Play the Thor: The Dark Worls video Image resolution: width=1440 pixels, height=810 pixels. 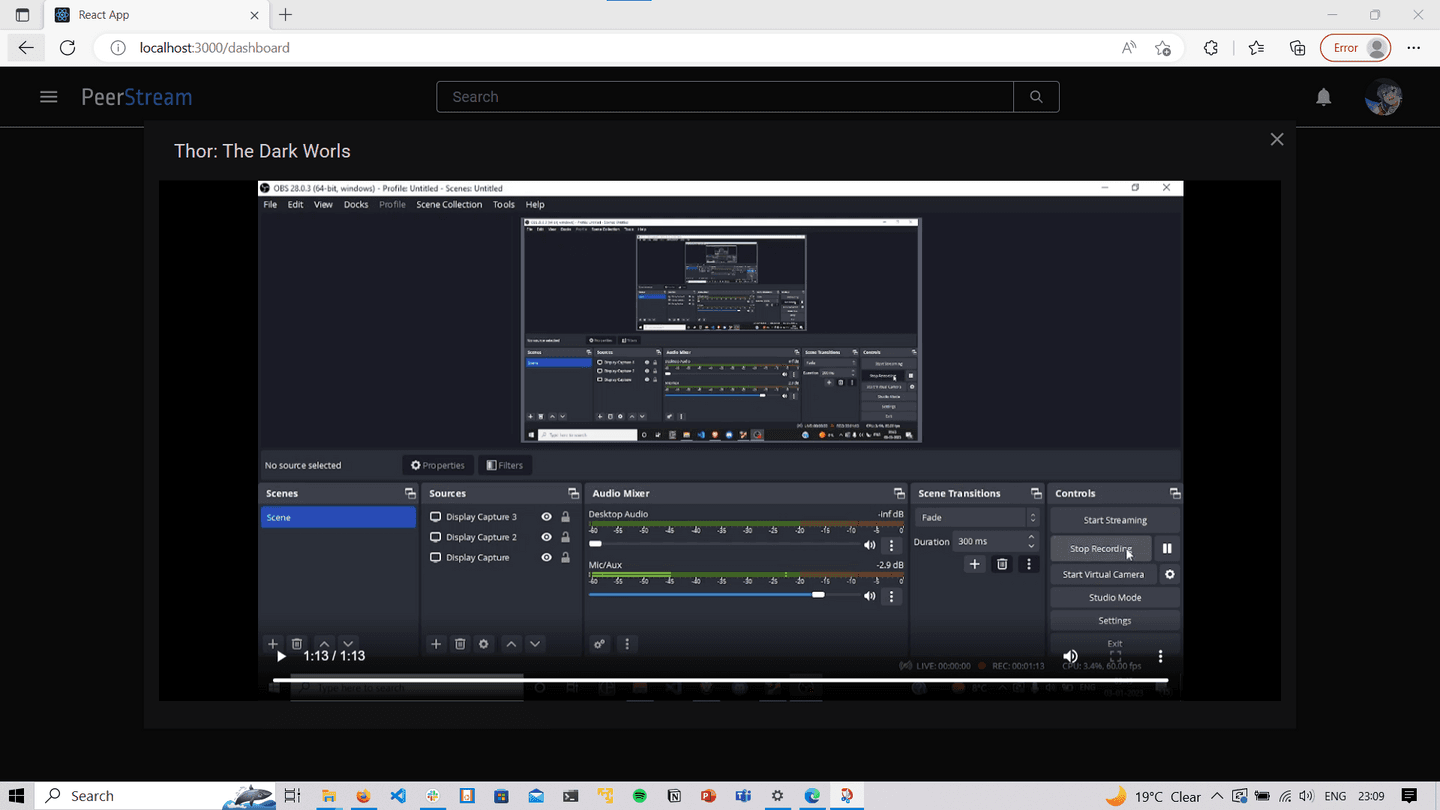coord(281,656)
